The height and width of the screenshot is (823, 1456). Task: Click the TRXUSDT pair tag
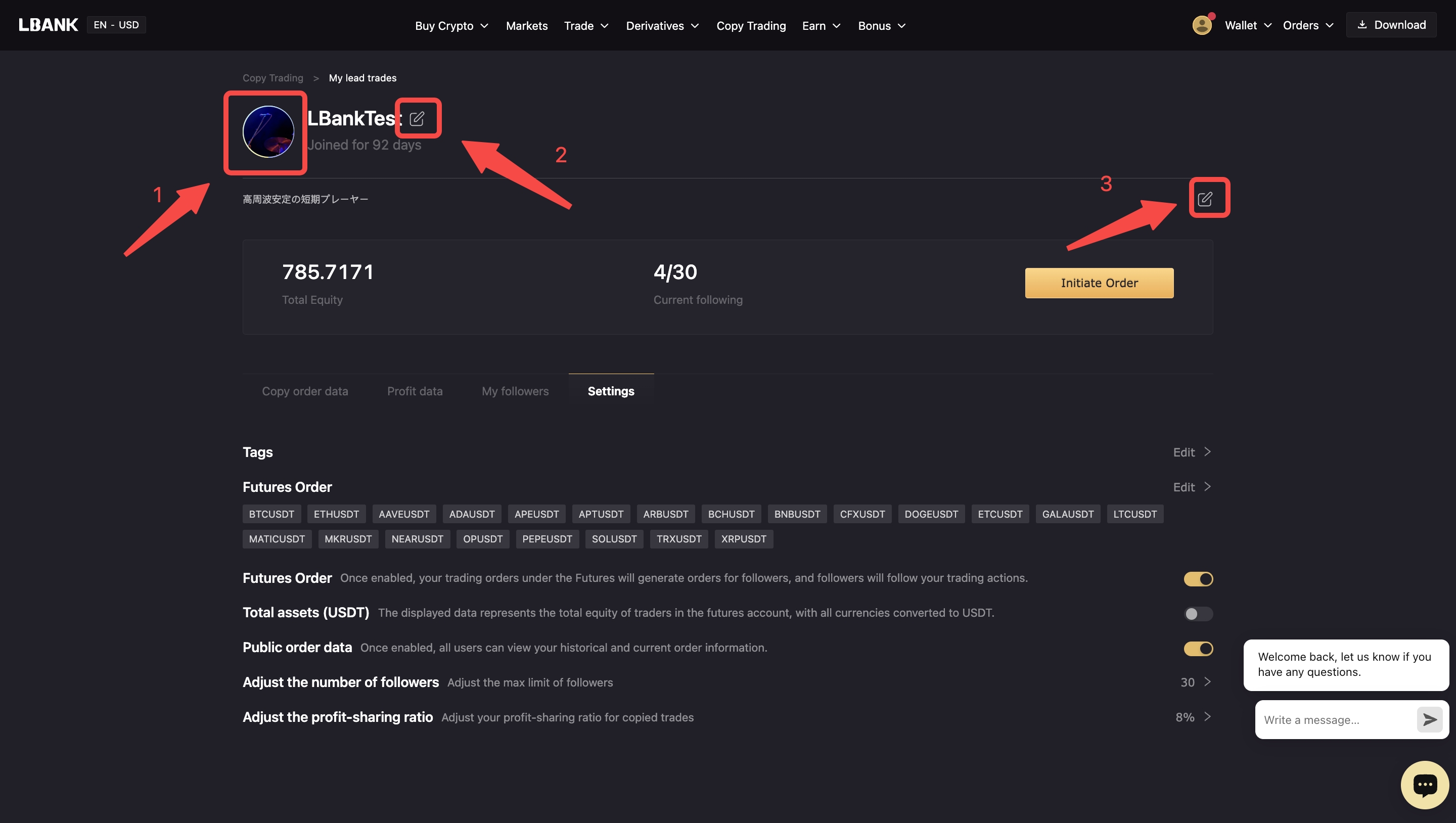point(679,539)
